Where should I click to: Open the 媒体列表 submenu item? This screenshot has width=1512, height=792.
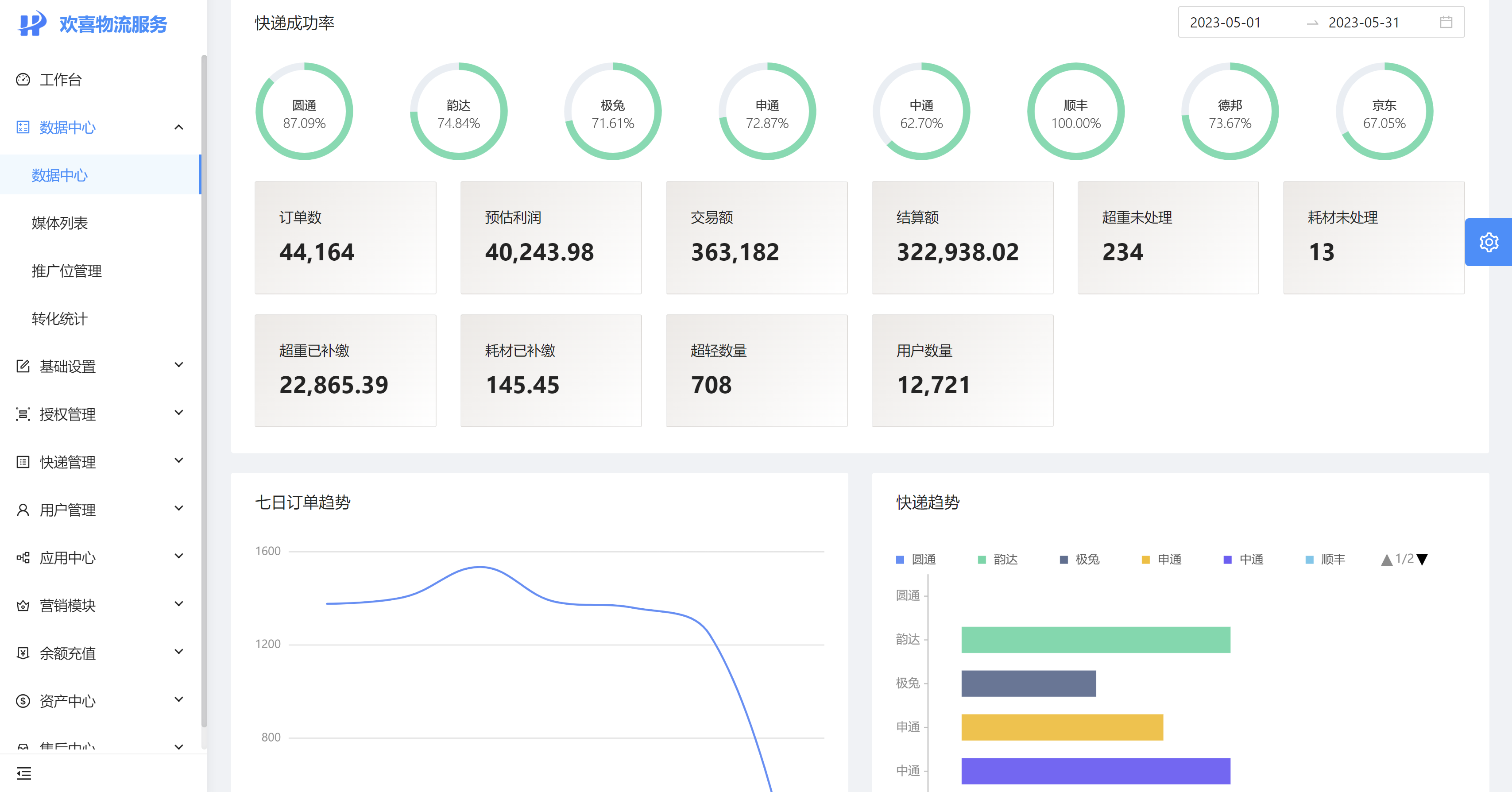click(101, 223)
